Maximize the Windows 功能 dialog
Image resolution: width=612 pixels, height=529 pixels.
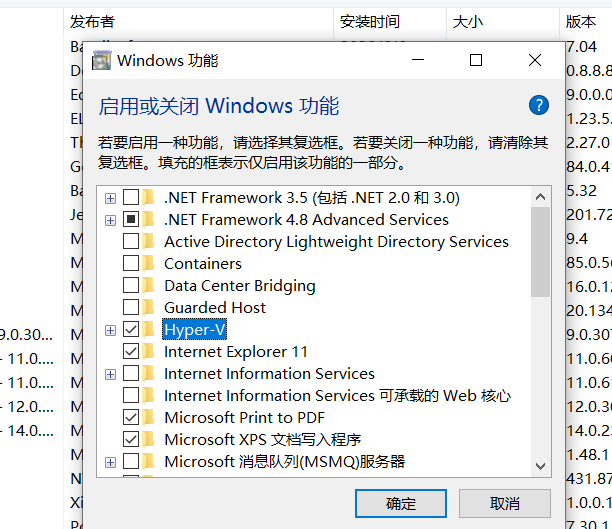(476, 60)
